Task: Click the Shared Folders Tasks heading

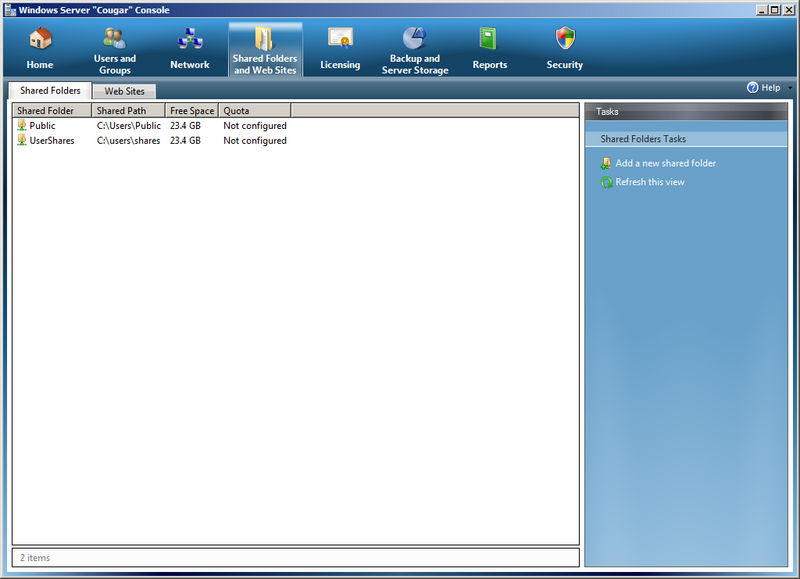Action: click(x=686, y=139)
